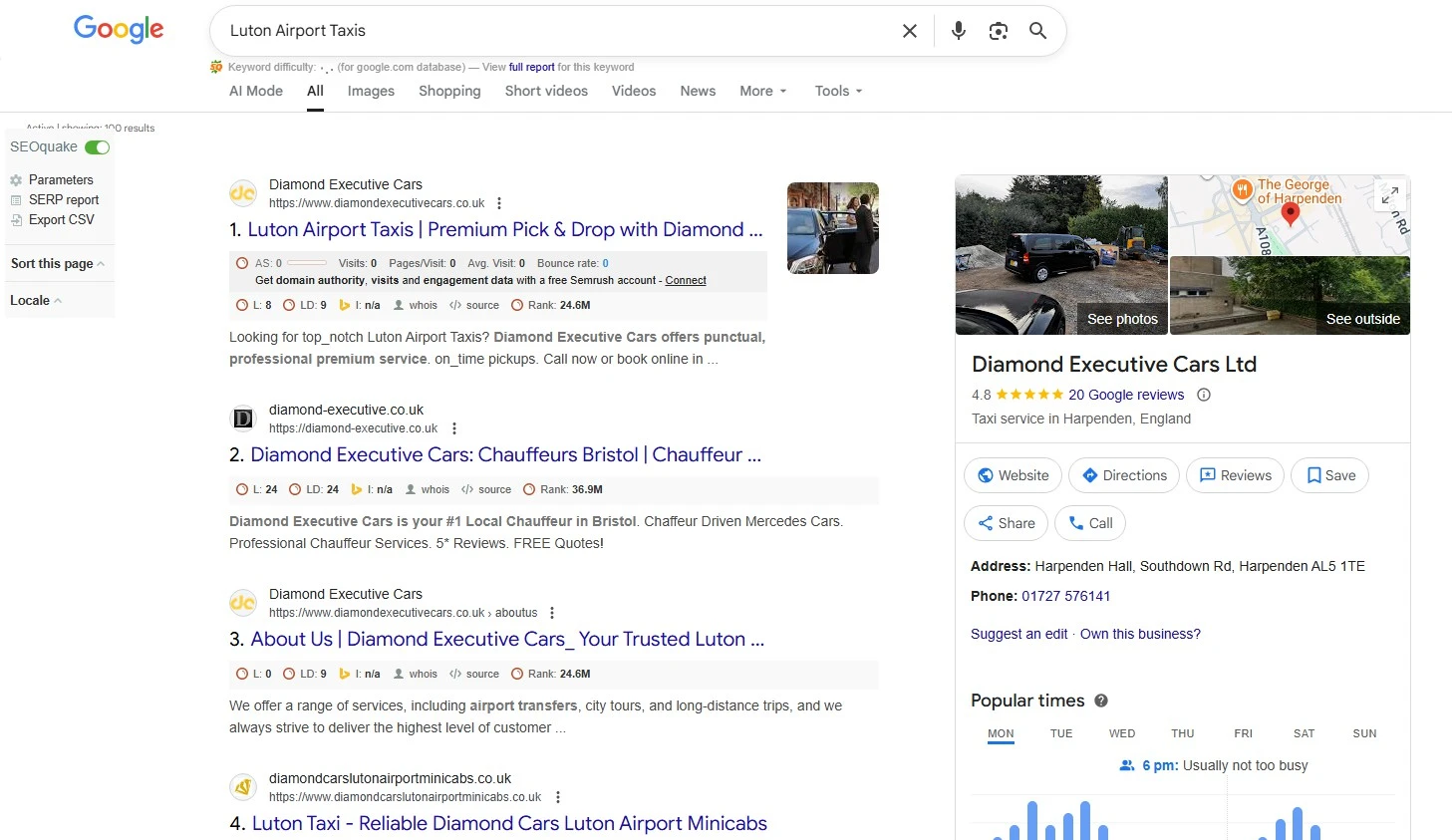
Task: Open the three-dot menu for diamondcarslutonairportminicabs result
Action: [x=558, y=797]
